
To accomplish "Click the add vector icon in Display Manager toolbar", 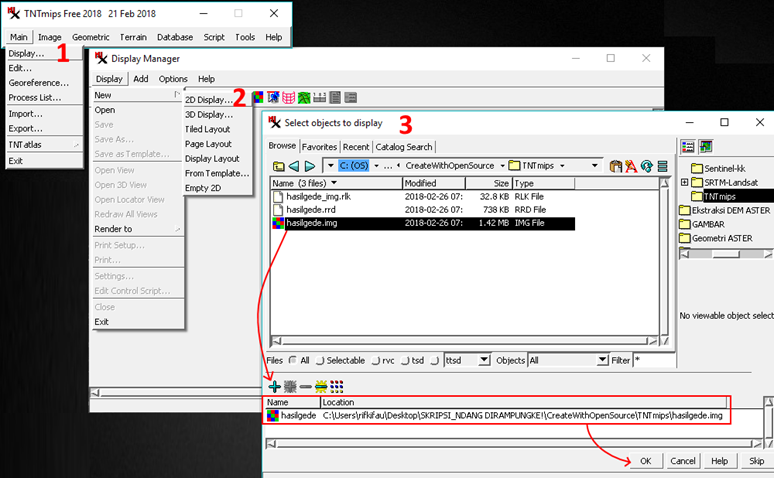I will click(273, 97).
